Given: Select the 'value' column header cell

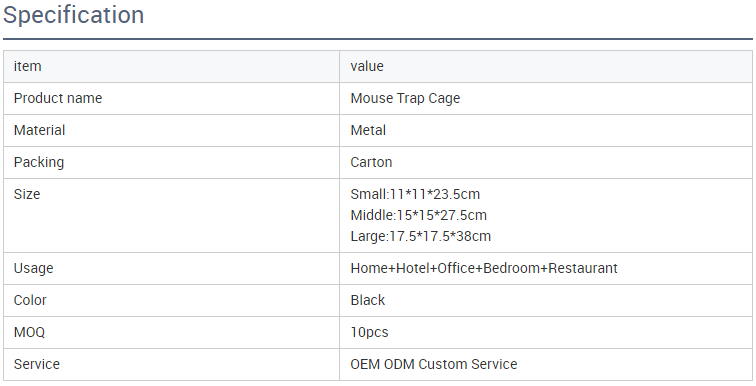Looking at the screenshot, I should (x=546, y=66).
